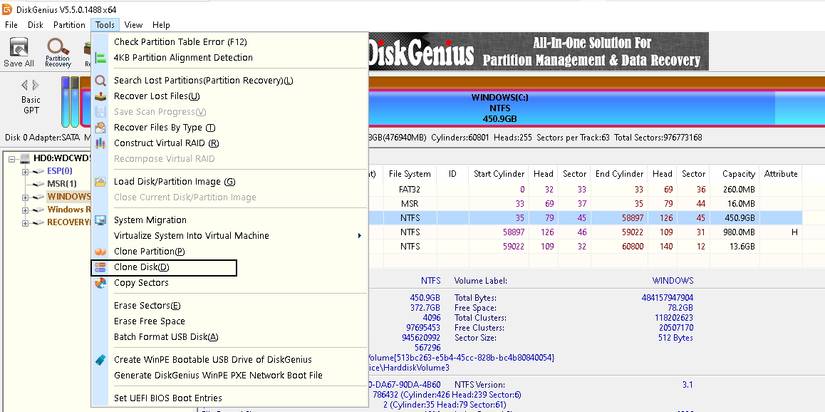Click the Clone Partition icon

[100, 252]
